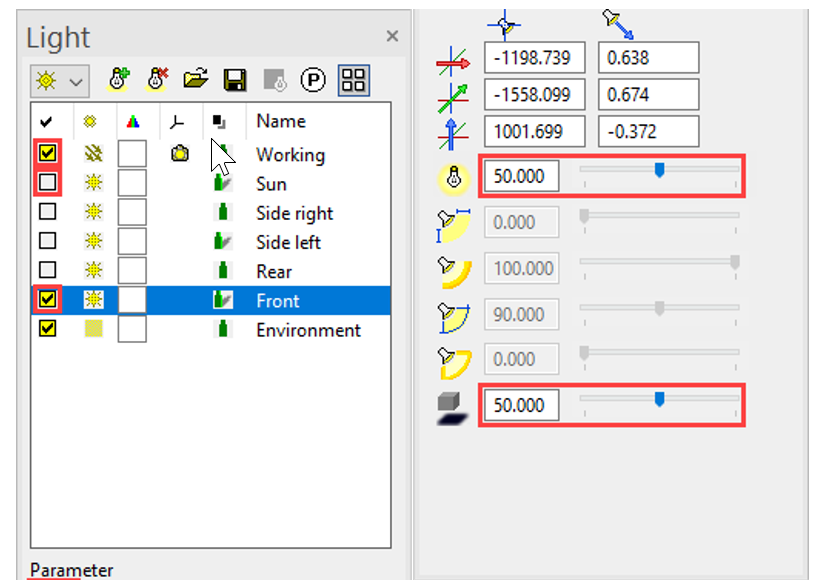Viewport: 815px width, 580px height.
Task: Click the delete light icon
Action: coord(157,80)
